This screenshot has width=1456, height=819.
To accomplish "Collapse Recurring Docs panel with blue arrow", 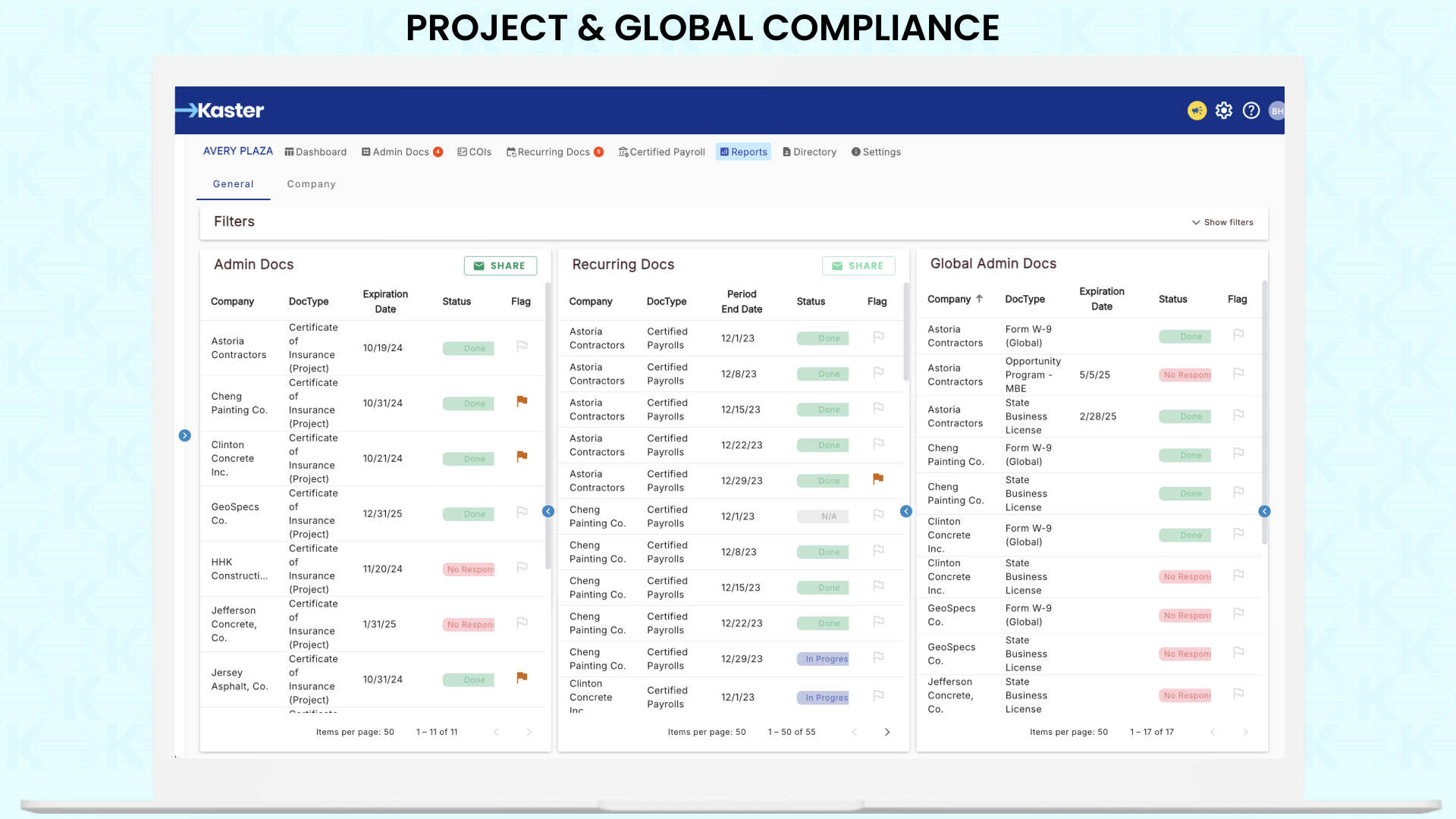I will coord(906,512).
